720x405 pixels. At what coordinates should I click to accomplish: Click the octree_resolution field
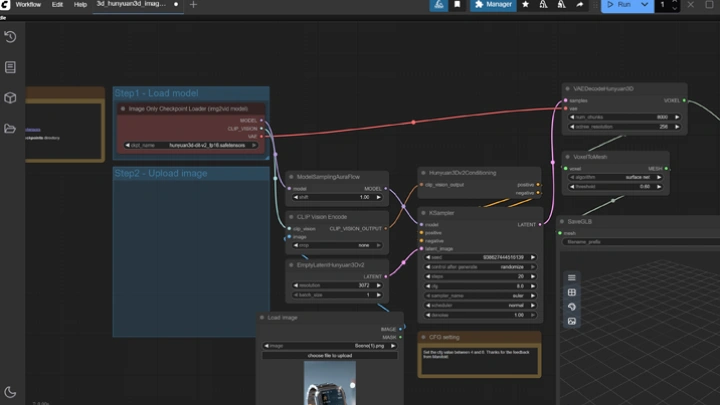pyautogui.click(x=624, y=127)
